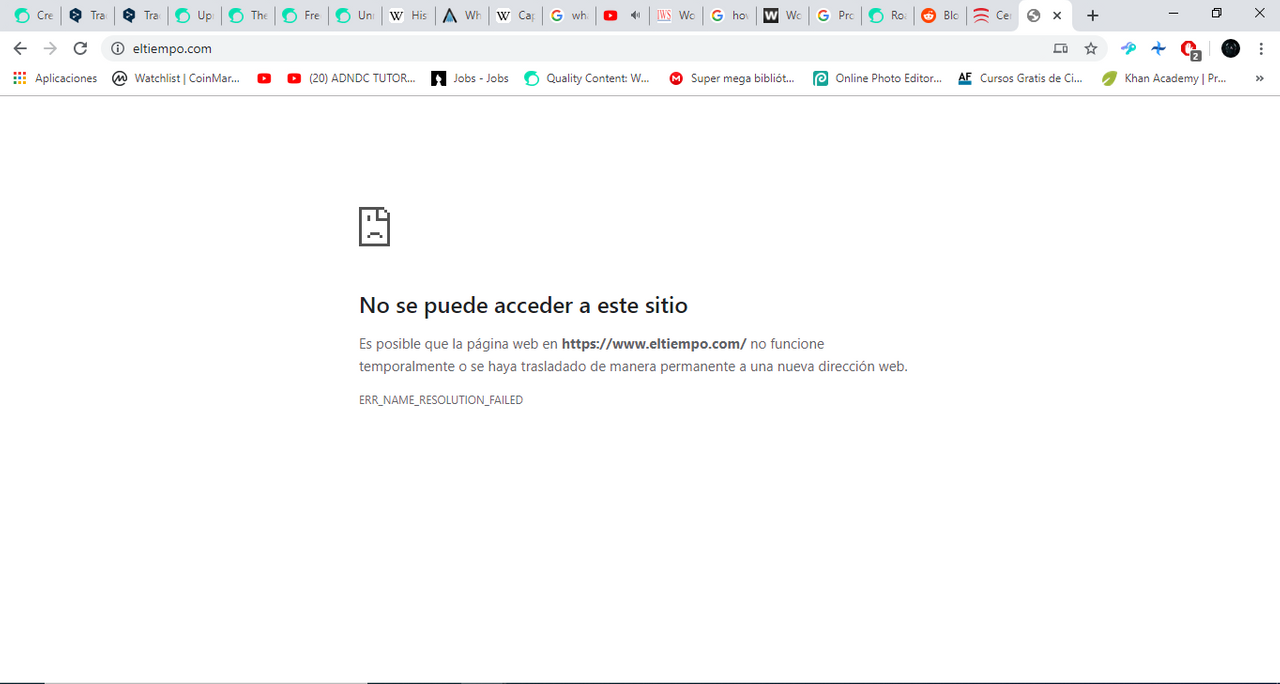The image size is (1280, 684).
Task: Open a new tab with plus button
Action: (1093, 16)
